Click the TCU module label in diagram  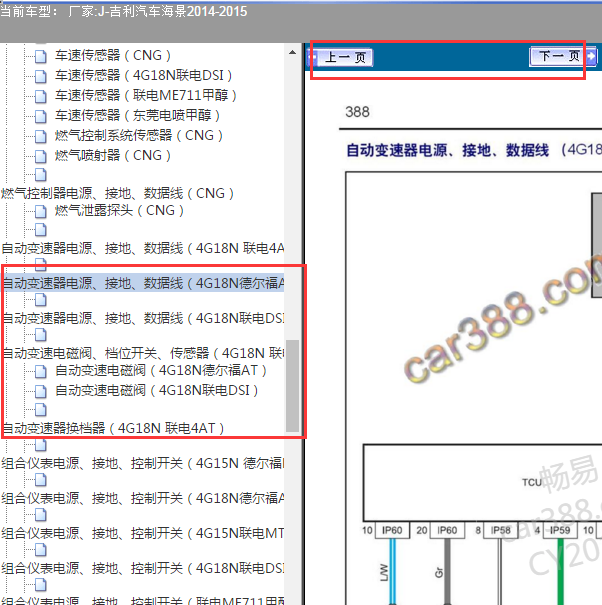(532, 482)
